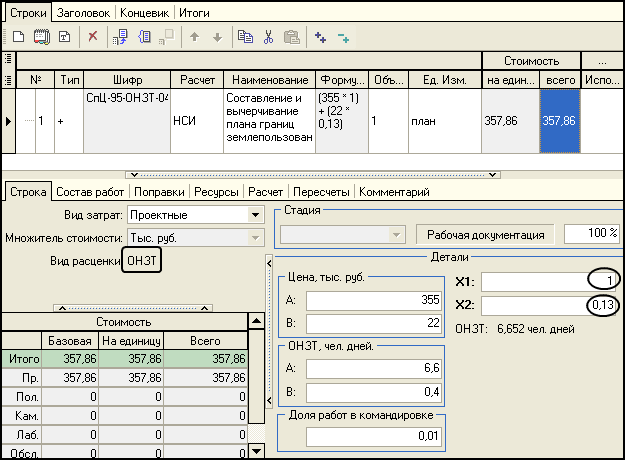The image size is (625, 460).
Task: Open the lower Расчет tab
Action: point(265,192)
